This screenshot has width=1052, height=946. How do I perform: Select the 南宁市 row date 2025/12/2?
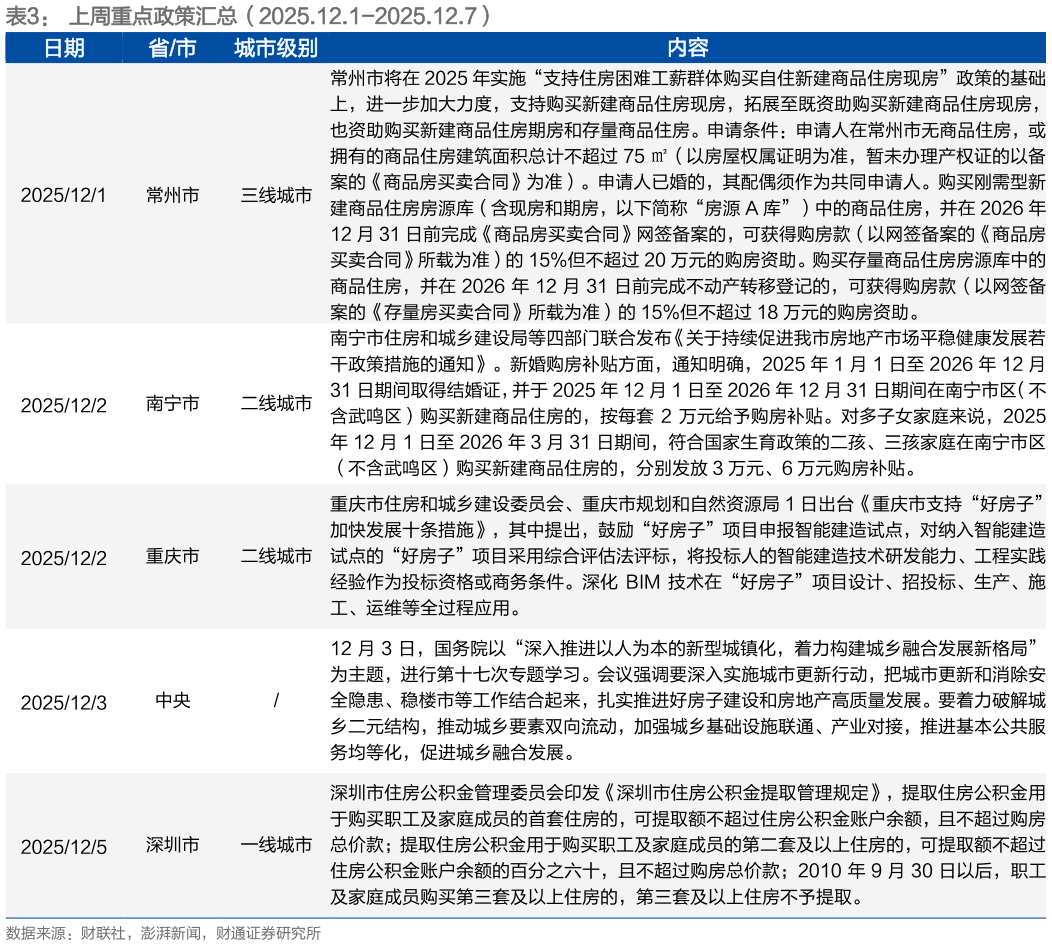[64, 405]
